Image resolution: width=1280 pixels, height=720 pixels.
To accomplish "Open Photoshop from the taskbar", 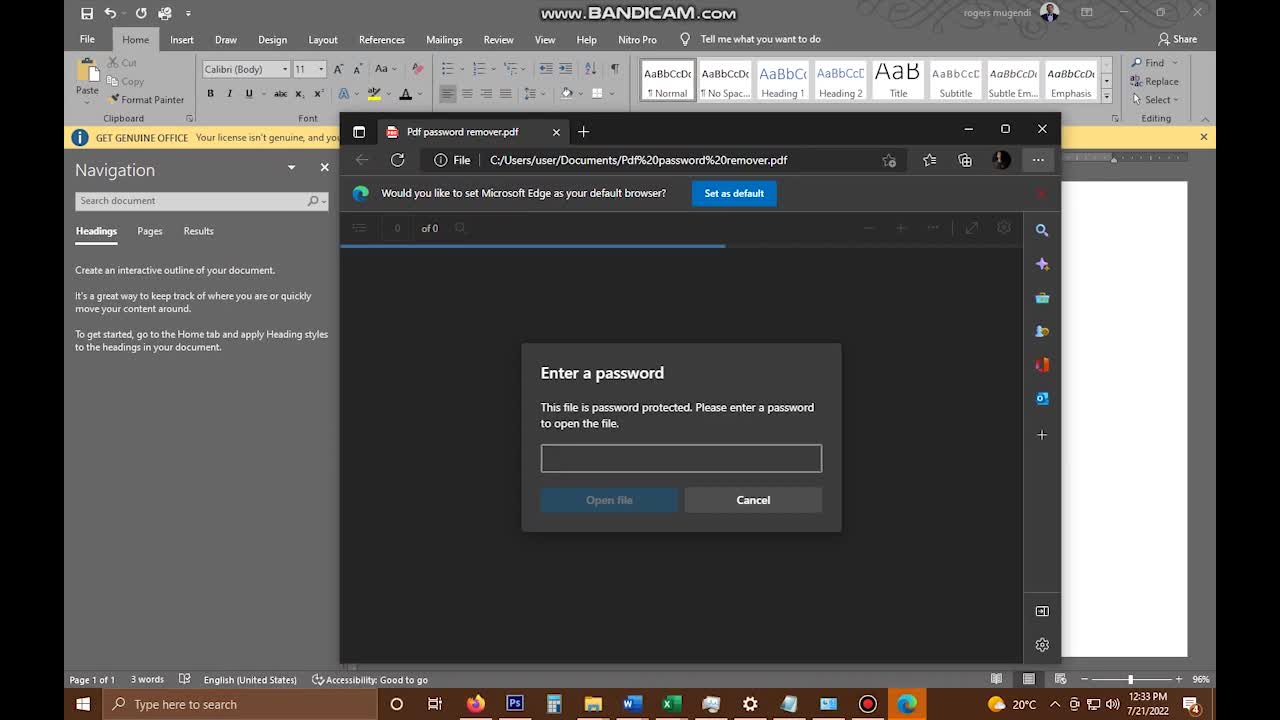I will point(515,704).
